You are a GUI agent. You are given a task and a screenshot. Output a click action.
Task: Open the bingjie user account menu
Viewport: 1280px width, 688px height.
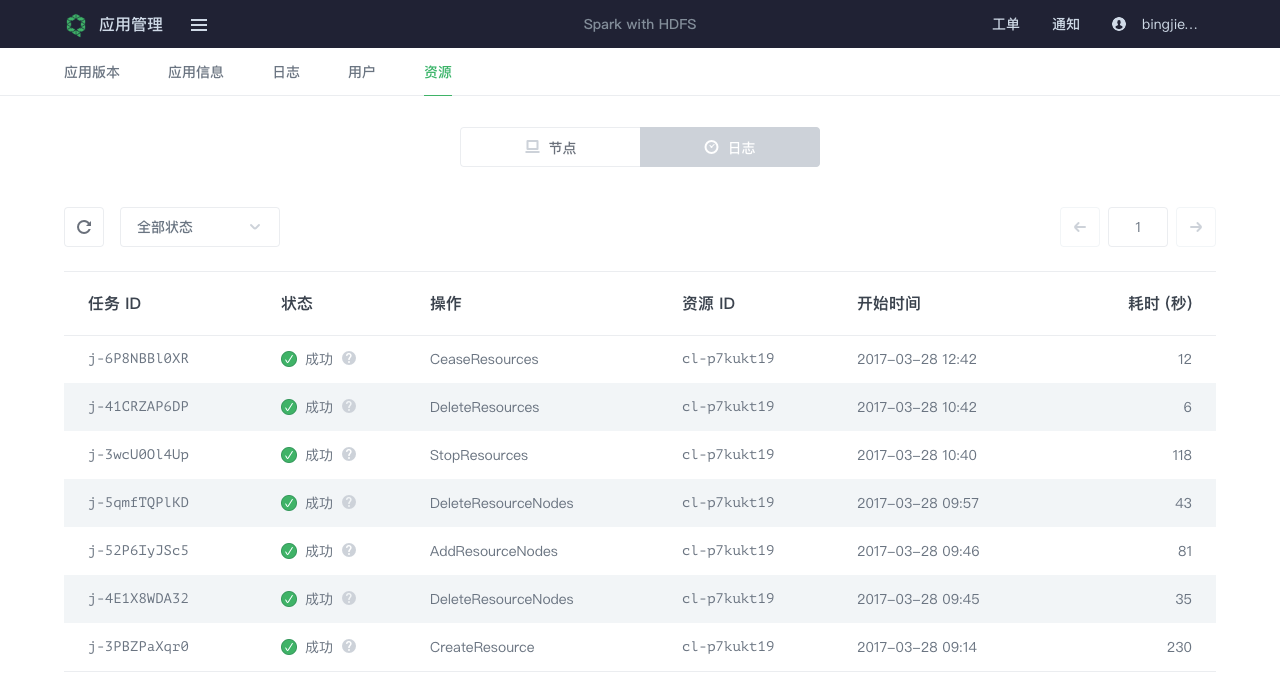[x=1169, y=24]
